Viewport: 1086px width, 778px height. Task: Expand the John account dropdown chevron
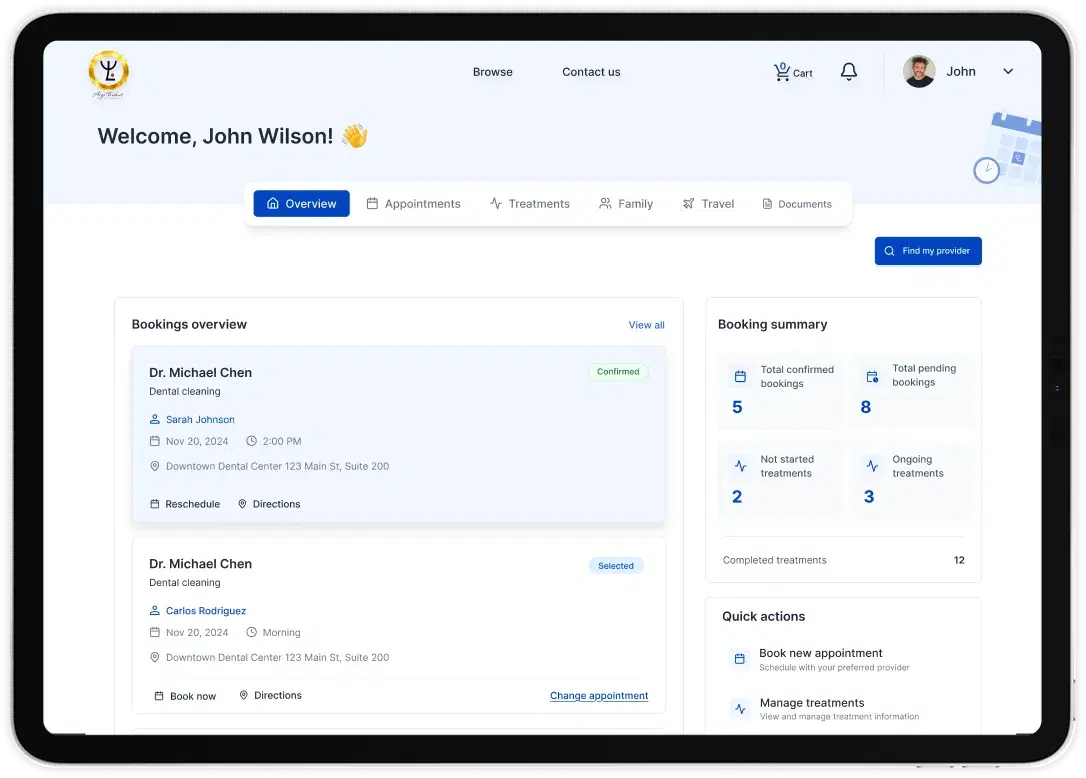point(1008,71)
